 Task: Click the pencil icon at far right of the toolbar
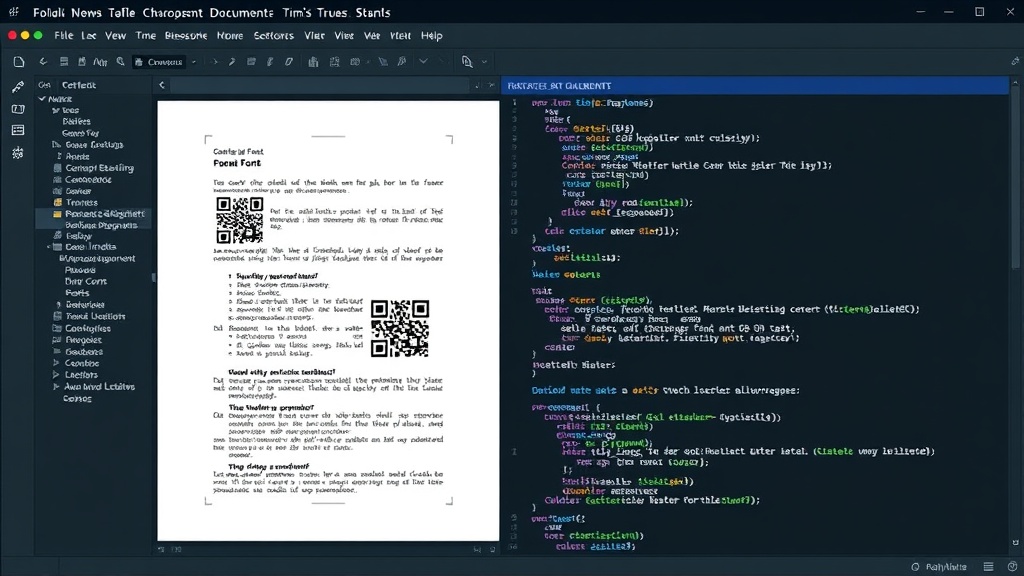pyautogui.click(x=1015, y=61)
